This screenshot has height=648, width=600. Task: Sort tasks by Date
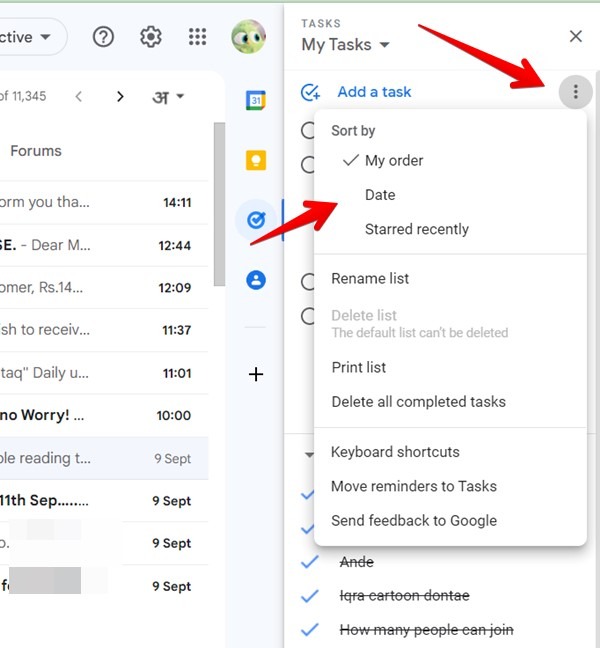450,195
